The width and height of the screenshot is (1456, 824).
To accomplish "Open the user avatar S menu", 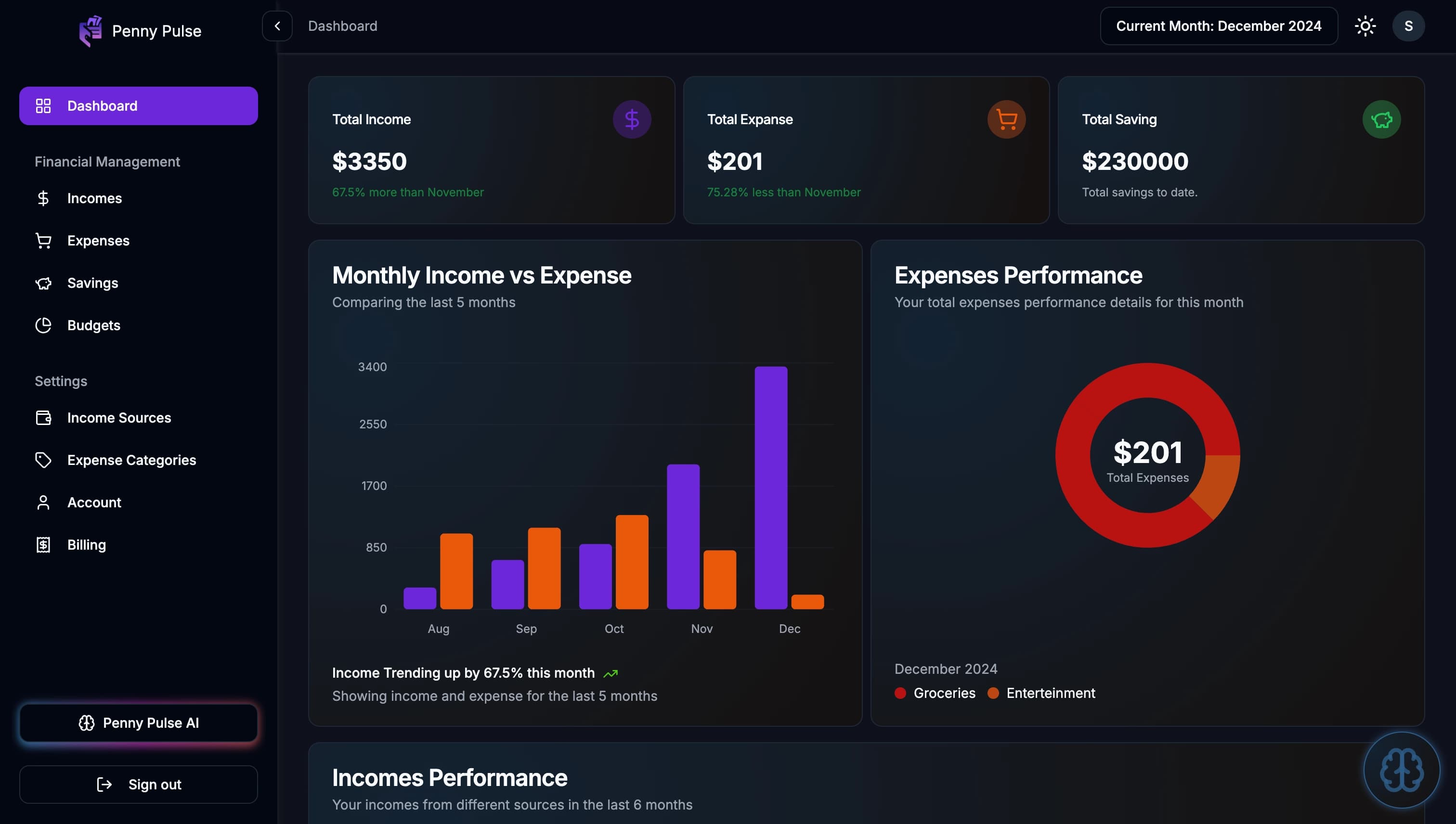I will [1408, 26].
